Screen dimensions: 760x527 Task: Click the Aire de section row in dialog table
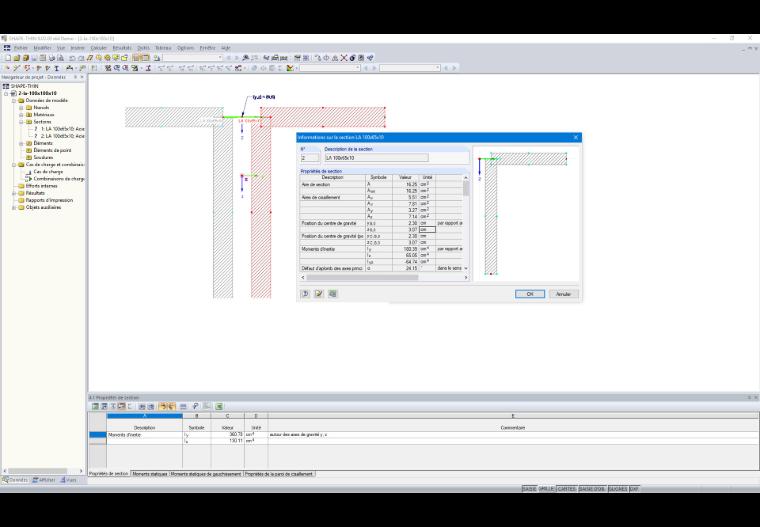pyautogui.click(x=381, y=185)
